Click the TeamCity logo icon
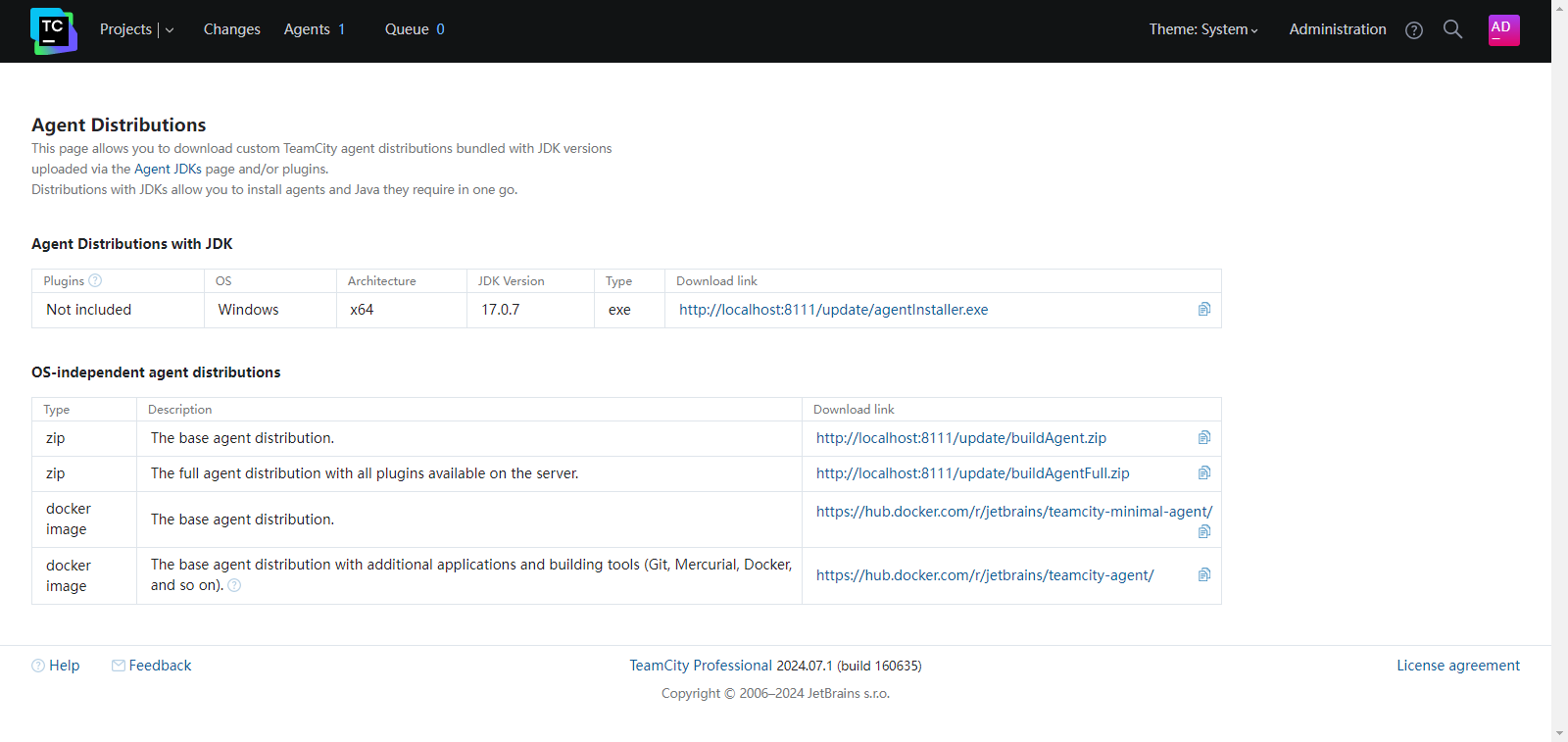The image size is (1568, 742). click(53, 30)
